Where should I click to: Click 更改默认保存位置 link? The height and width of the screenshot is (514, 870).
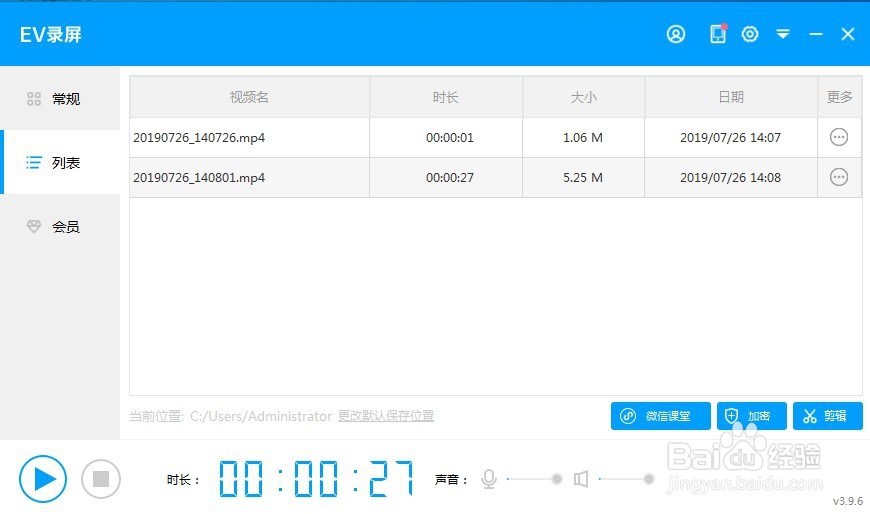[386, 416]
